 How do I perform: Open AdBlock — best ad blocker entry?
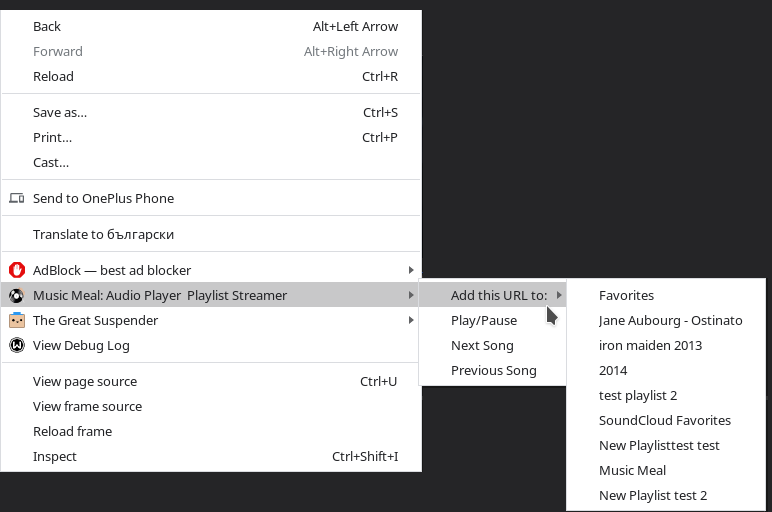pos(211,270)
